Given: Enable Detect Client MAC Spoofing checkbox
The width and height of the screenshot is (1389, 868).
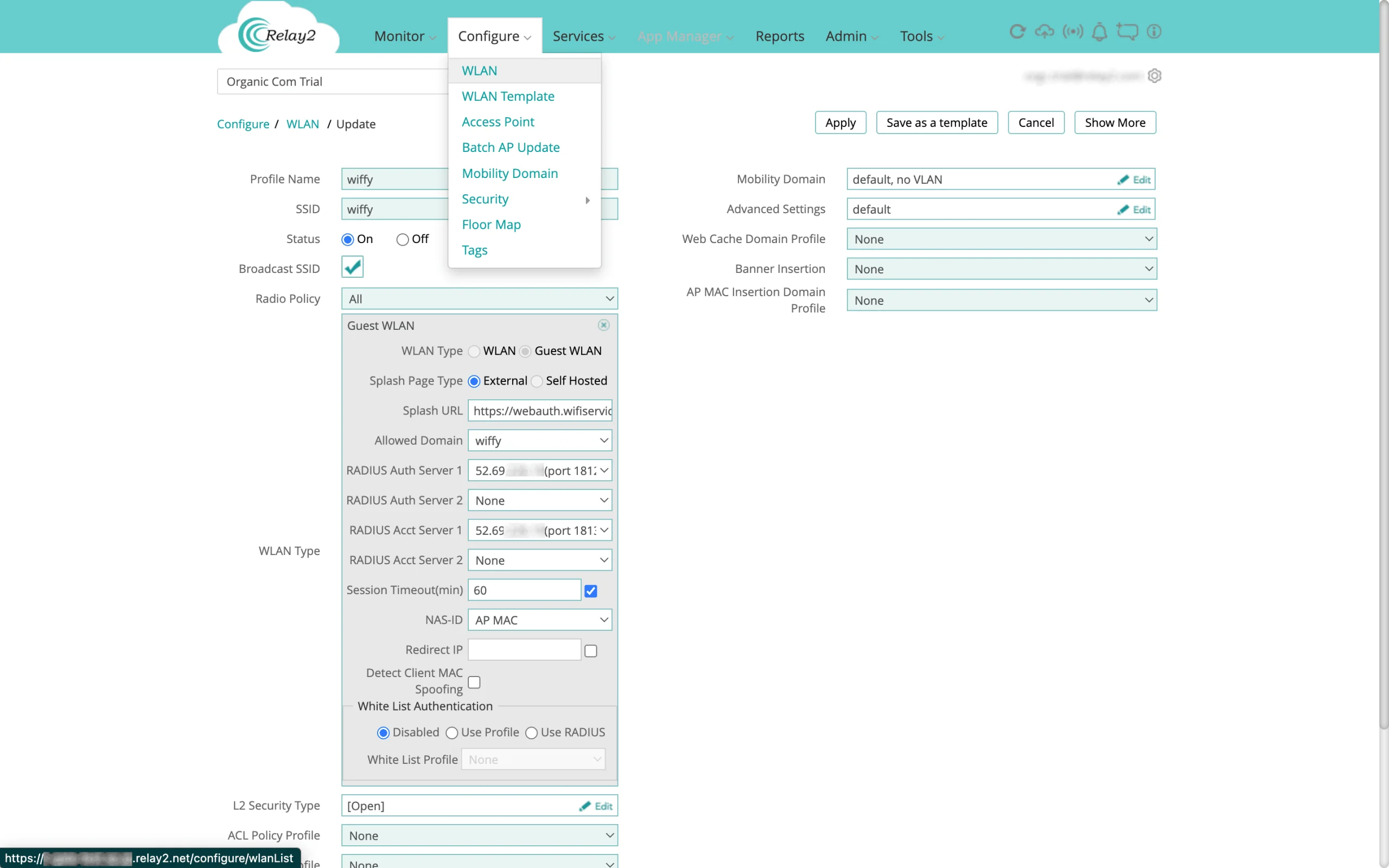Looking at the screenshot, I should (474, 682).
